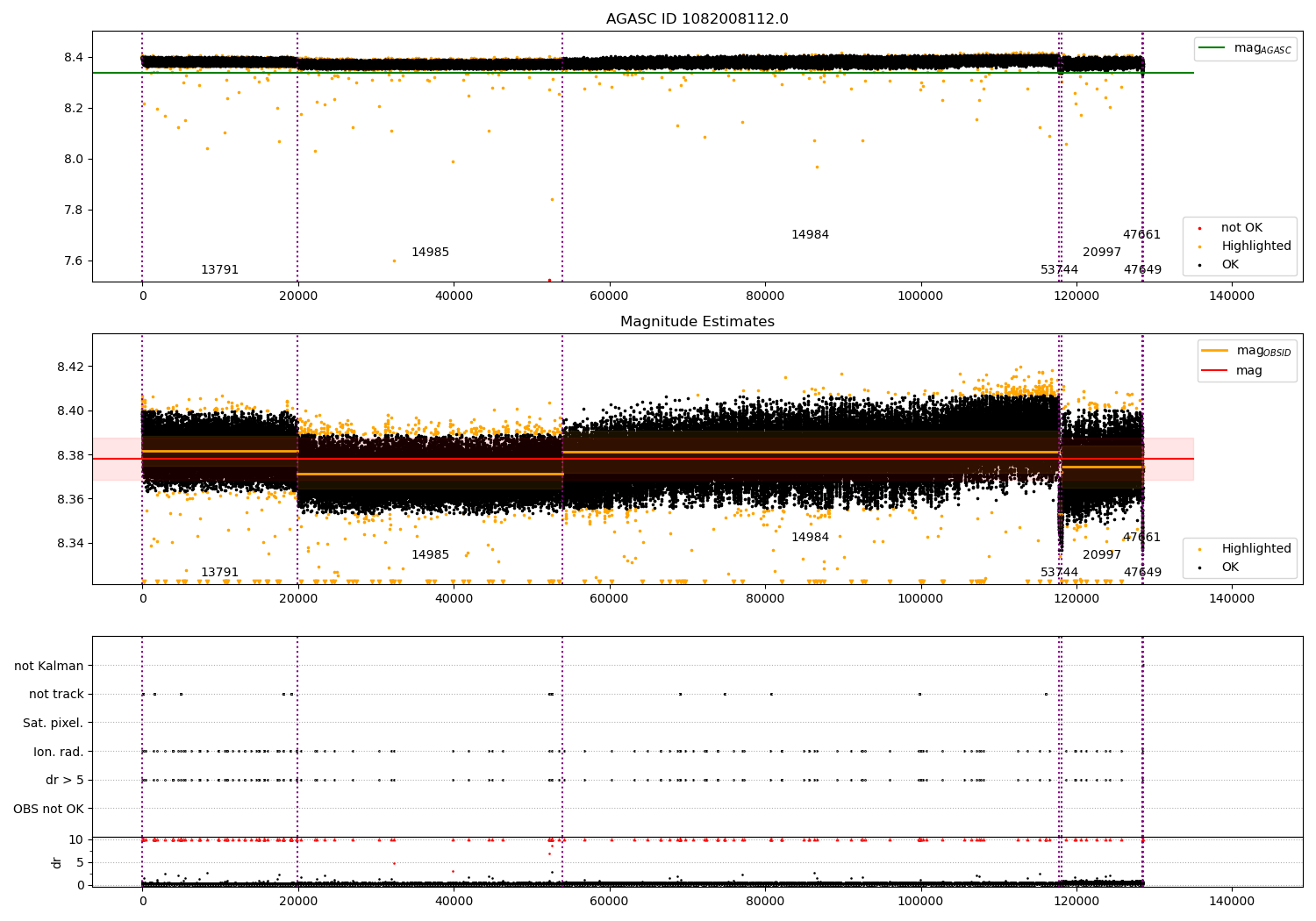The width and height of the screenshot is (1316, 921).
Task: Click the 'dr' axis label on bottom plot
Action: (x=57, y=862)
